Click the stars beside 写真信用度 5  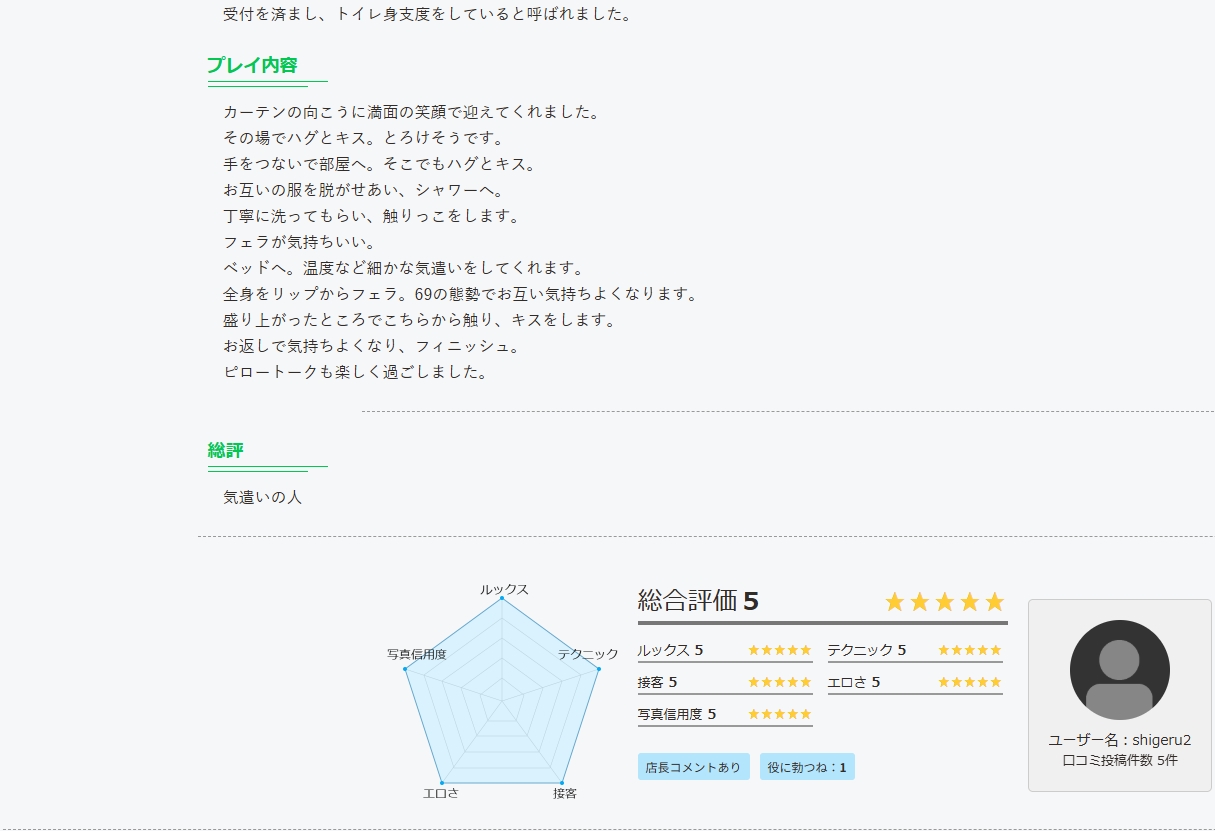[x=779, y=714]
